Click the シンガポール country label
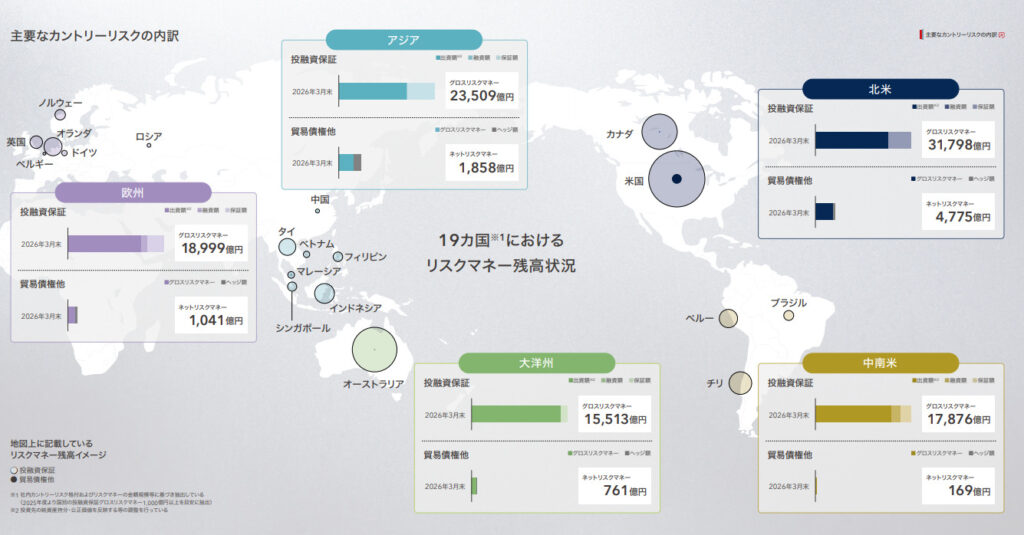Image resolution: width=1024 pixels, height=535 pixels. [303, 328]
